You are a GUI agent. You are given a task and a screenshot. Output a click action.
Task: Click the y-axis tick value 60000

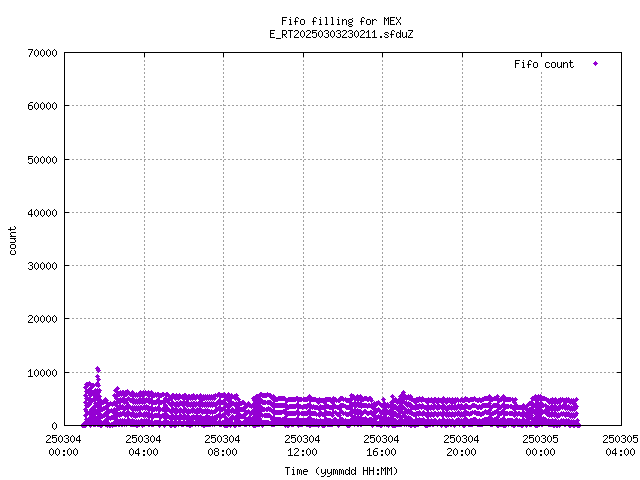pos(42,106)
